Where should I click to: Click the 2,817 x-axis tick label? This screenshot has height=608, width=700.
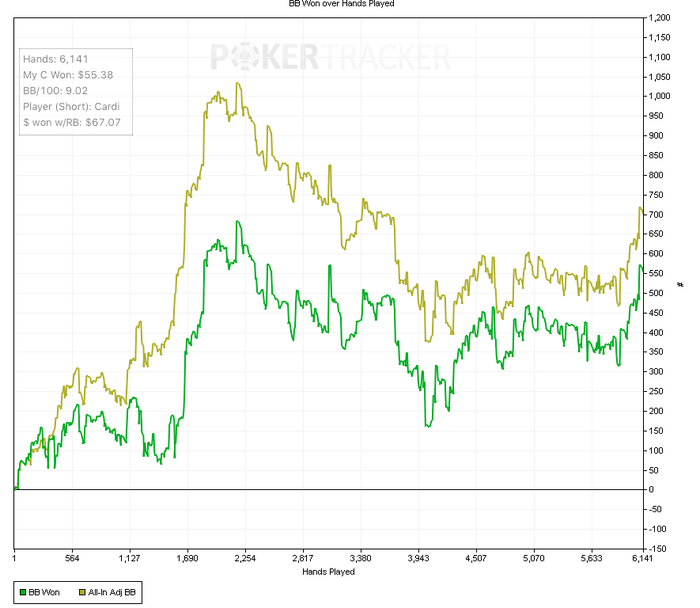(x=303, y=558)
